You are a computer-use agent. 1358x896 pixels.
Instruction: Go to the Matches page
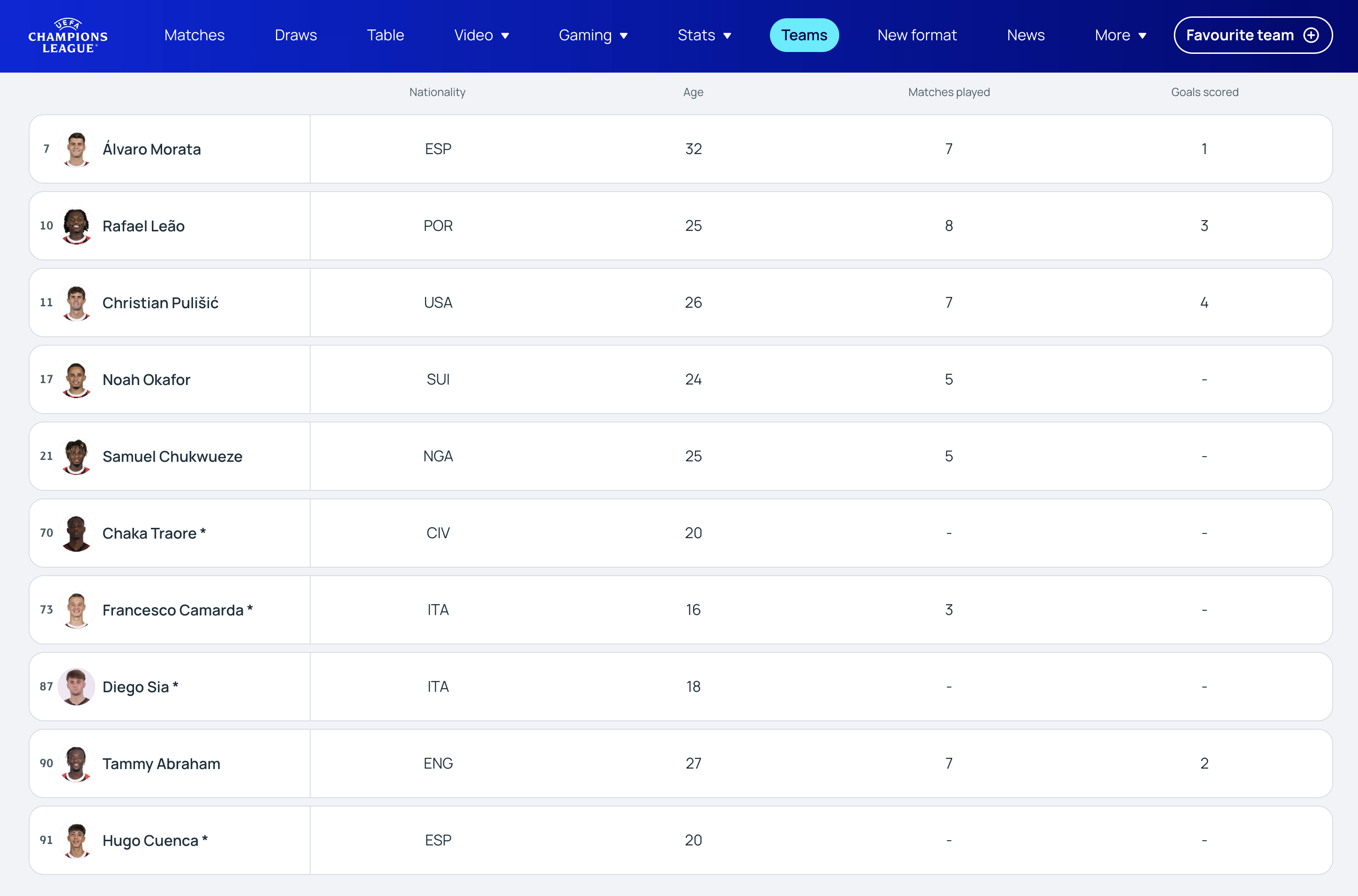click(194, 36)
